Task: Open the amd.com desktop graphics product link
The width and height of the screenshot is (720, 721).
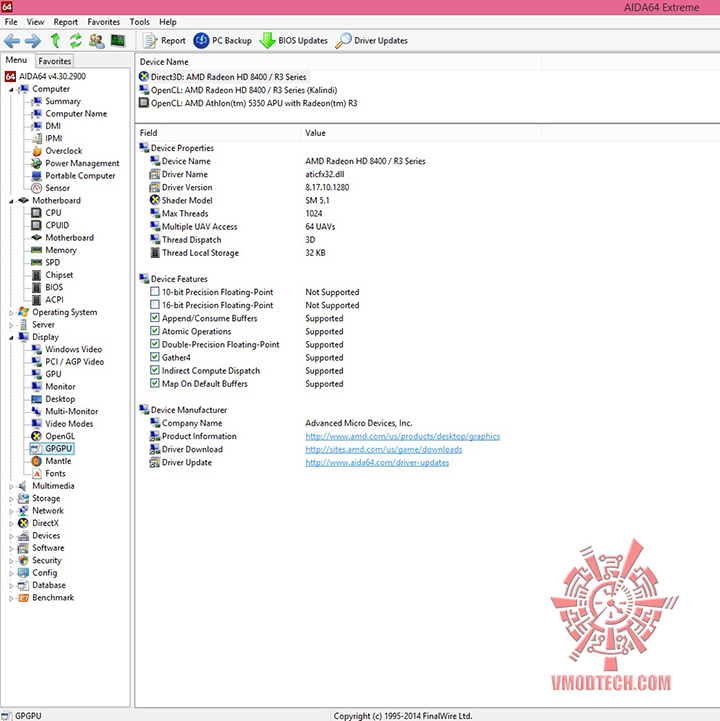Action: tap(403, 436)
